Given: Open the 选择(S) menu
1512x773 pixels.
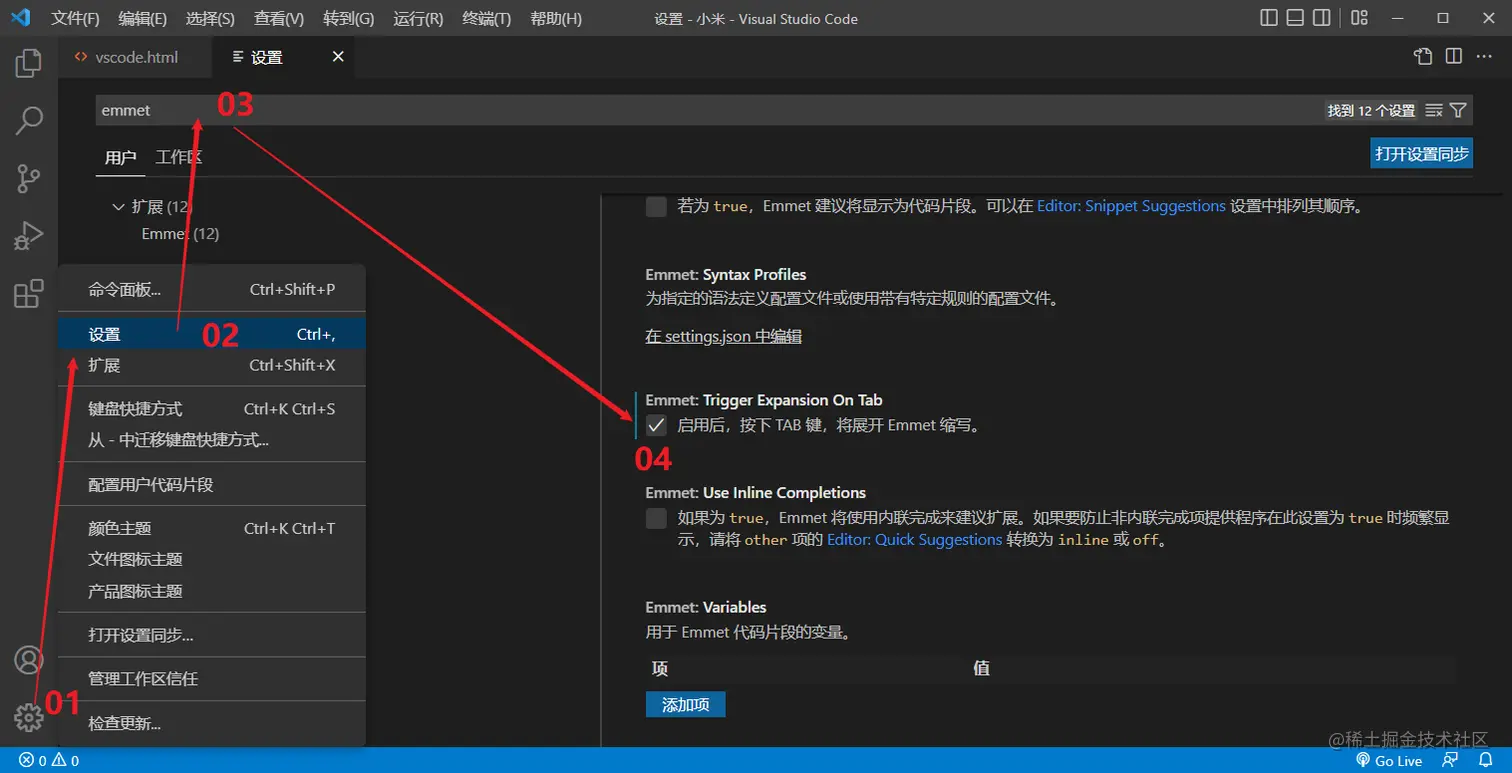Looking at the screenshot, I should [x=210, y=19].
